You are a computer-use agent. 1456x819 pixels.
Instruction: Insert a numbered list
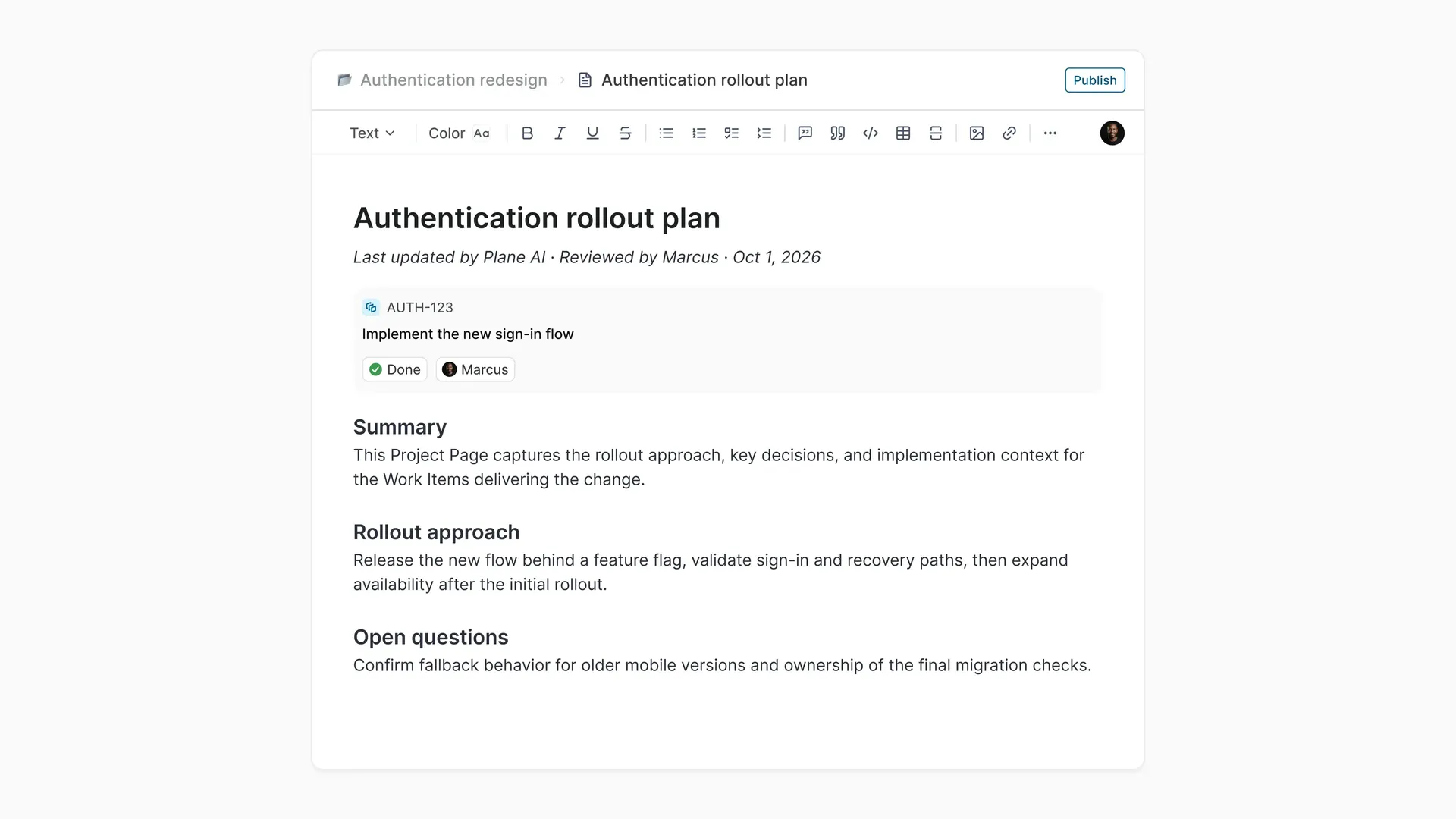[x=698, y=133]
